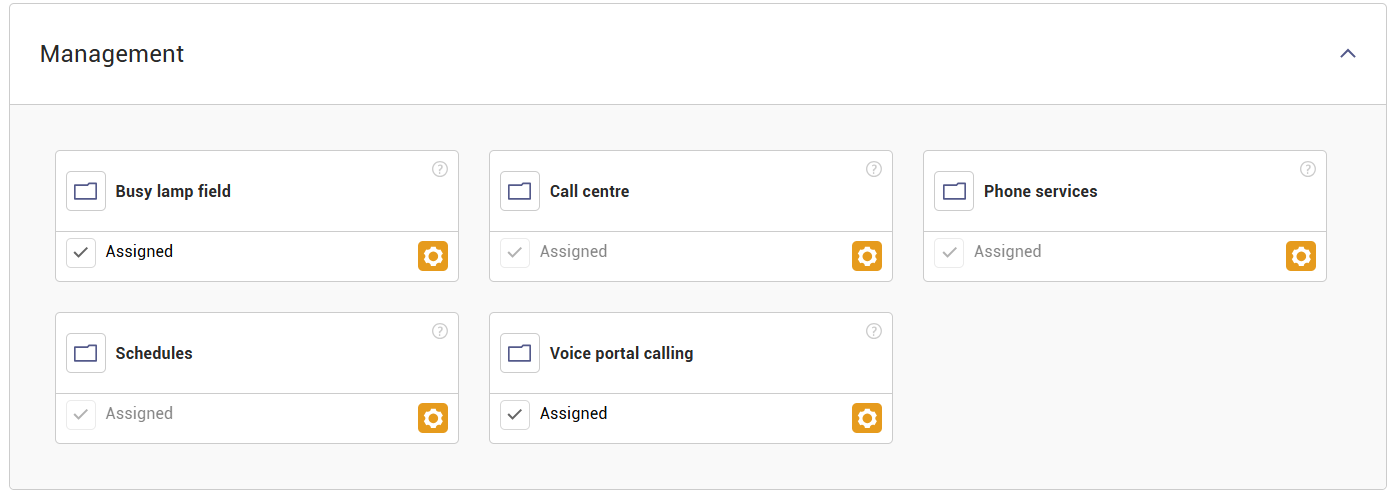Screen dimensions: 1395x495
Task: Open settings gear for Voice portal calling
Action: tap(867, 418)
